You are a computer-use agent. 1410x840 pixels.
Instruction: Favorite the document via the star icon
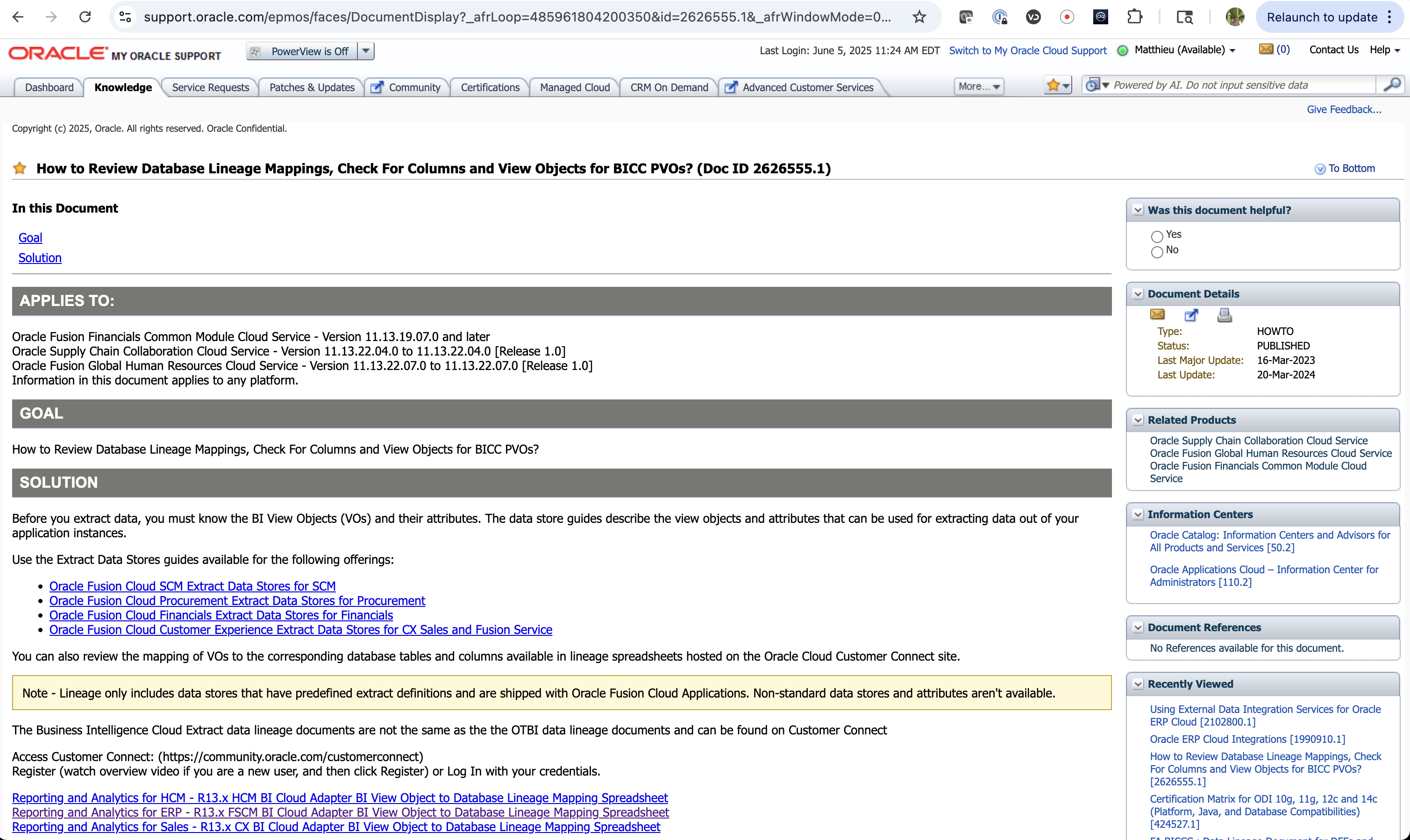[19, 168]
